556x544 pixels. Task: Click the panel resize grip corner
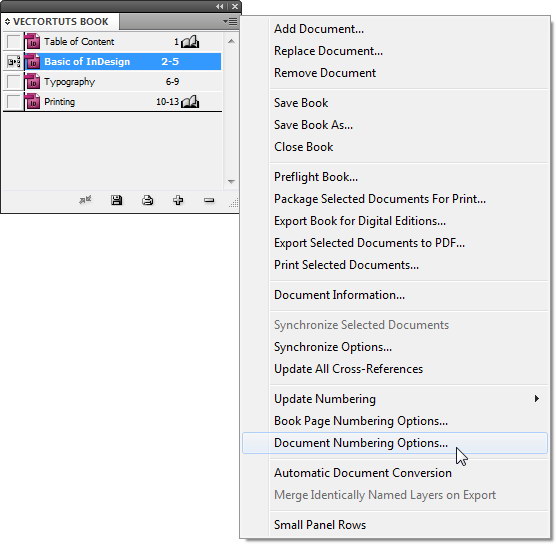(x=234, y=202)
